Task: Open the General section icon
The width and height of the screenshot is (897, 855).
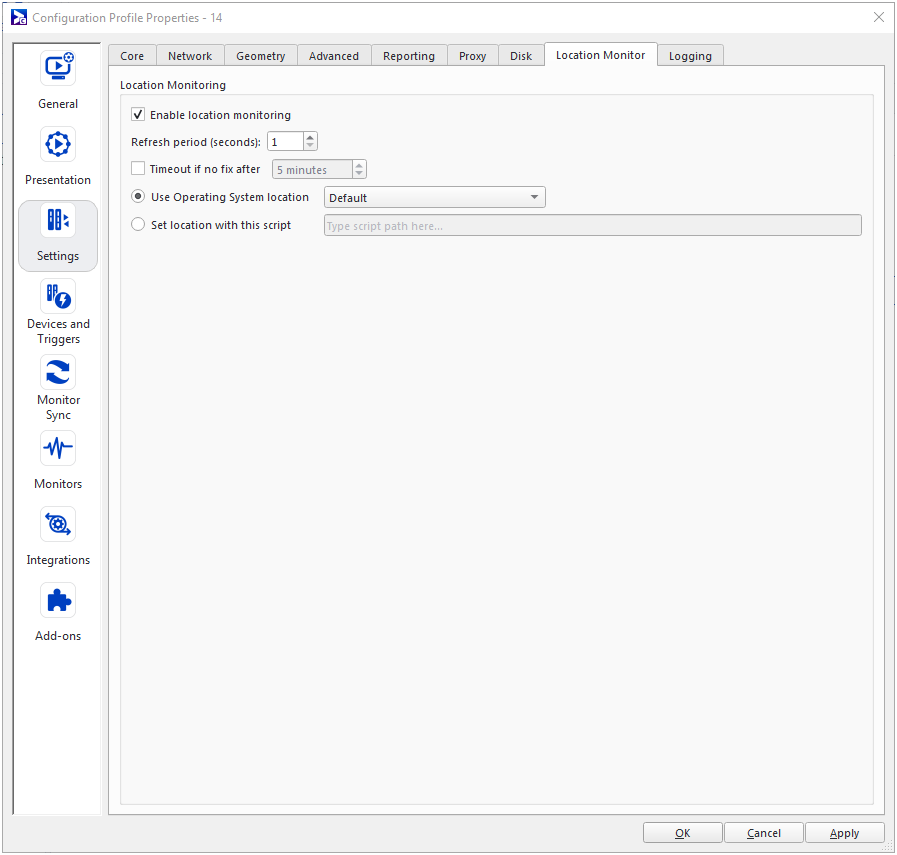Action: 58,68
